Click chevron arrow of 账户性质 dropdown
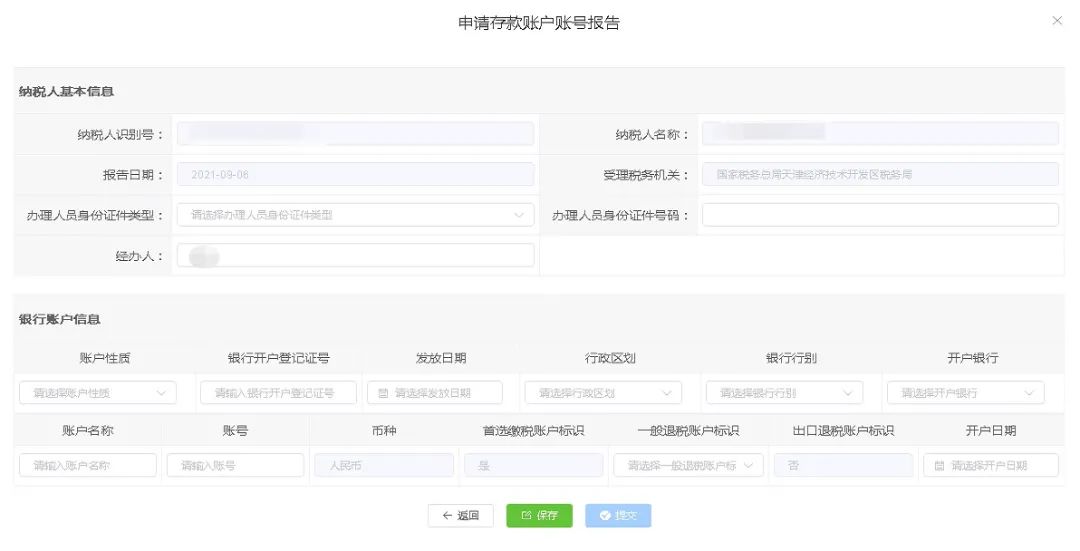1080x551 pixels. coord(161,393)
